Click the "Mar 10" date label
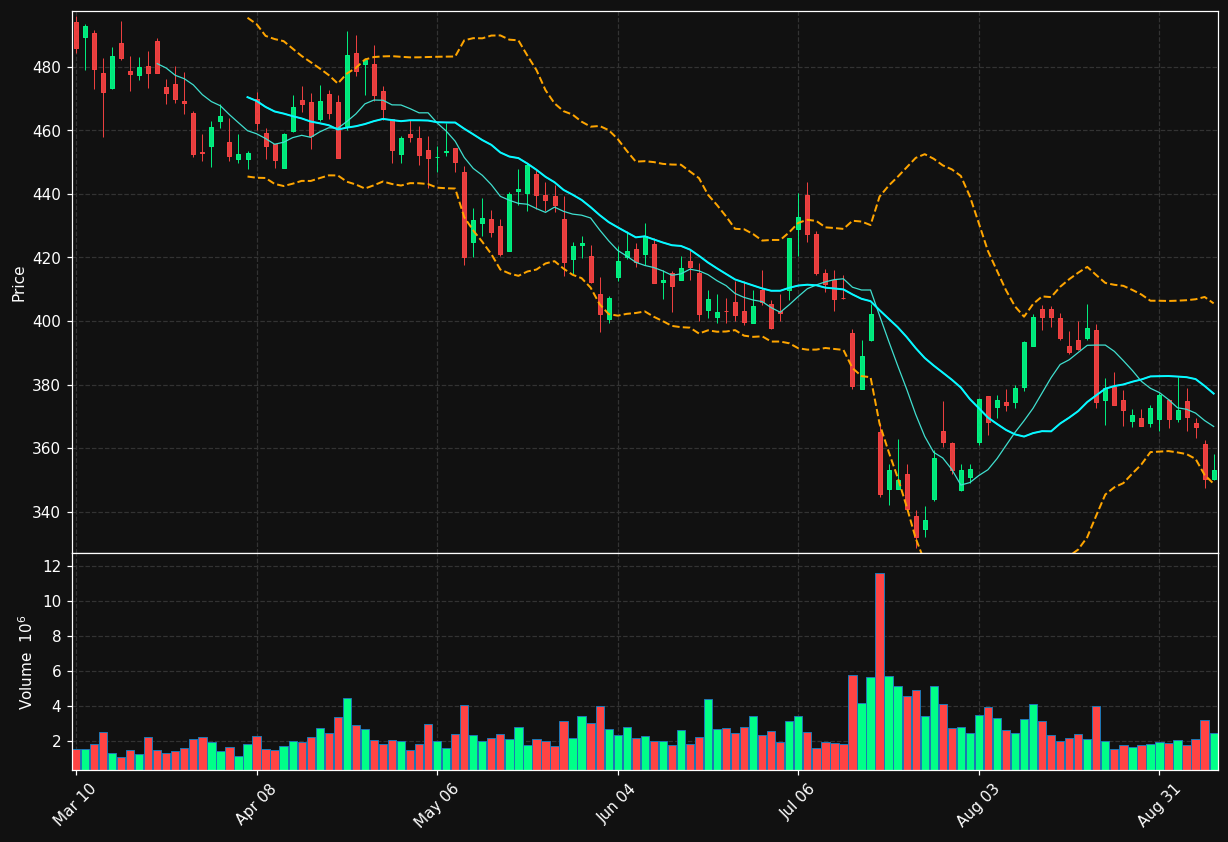Viewport: 1228px width, 842px height. tap(75, 805)
